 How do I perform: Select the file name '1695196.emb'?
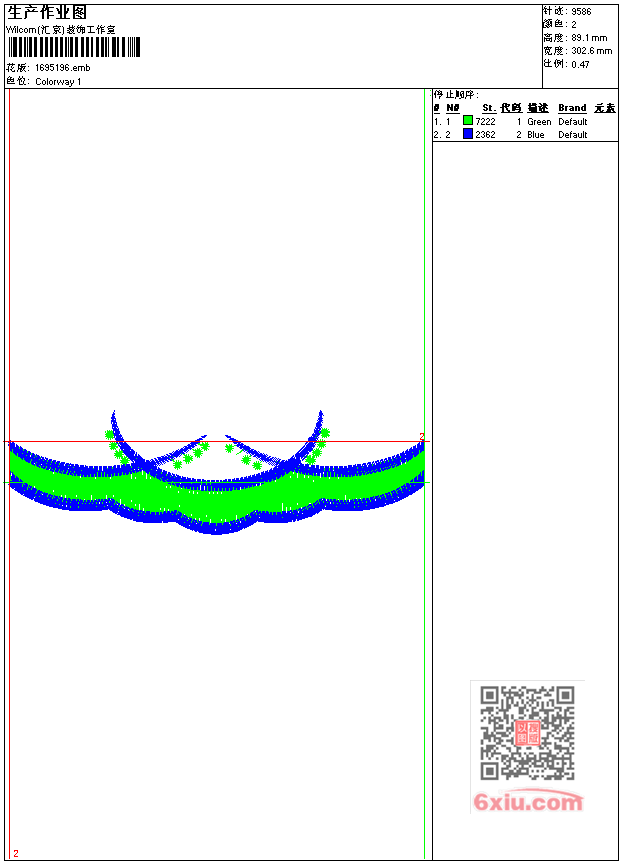tap(63, 68)
